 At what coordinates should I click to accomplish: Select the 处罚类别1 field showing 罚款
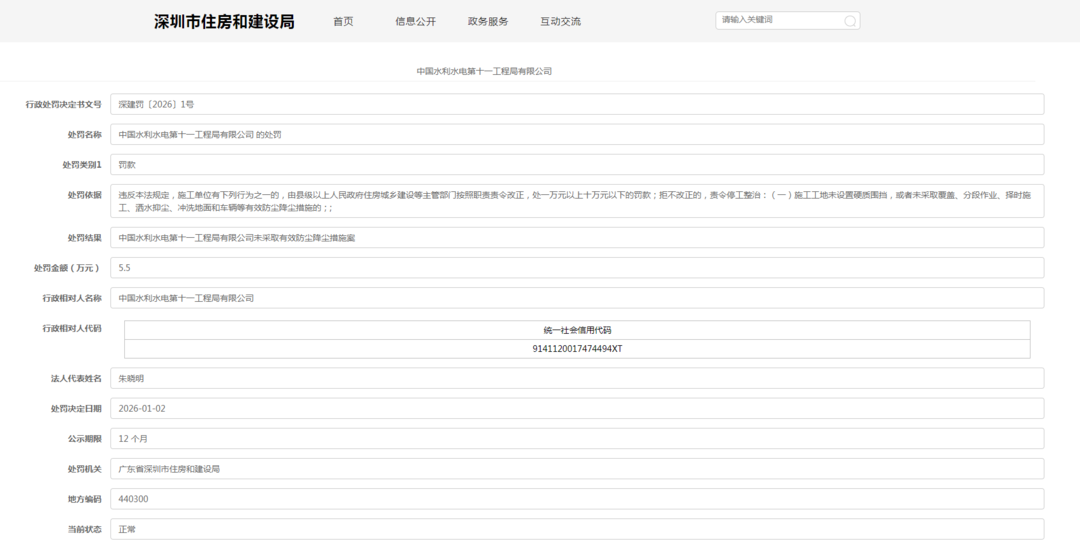576,164
